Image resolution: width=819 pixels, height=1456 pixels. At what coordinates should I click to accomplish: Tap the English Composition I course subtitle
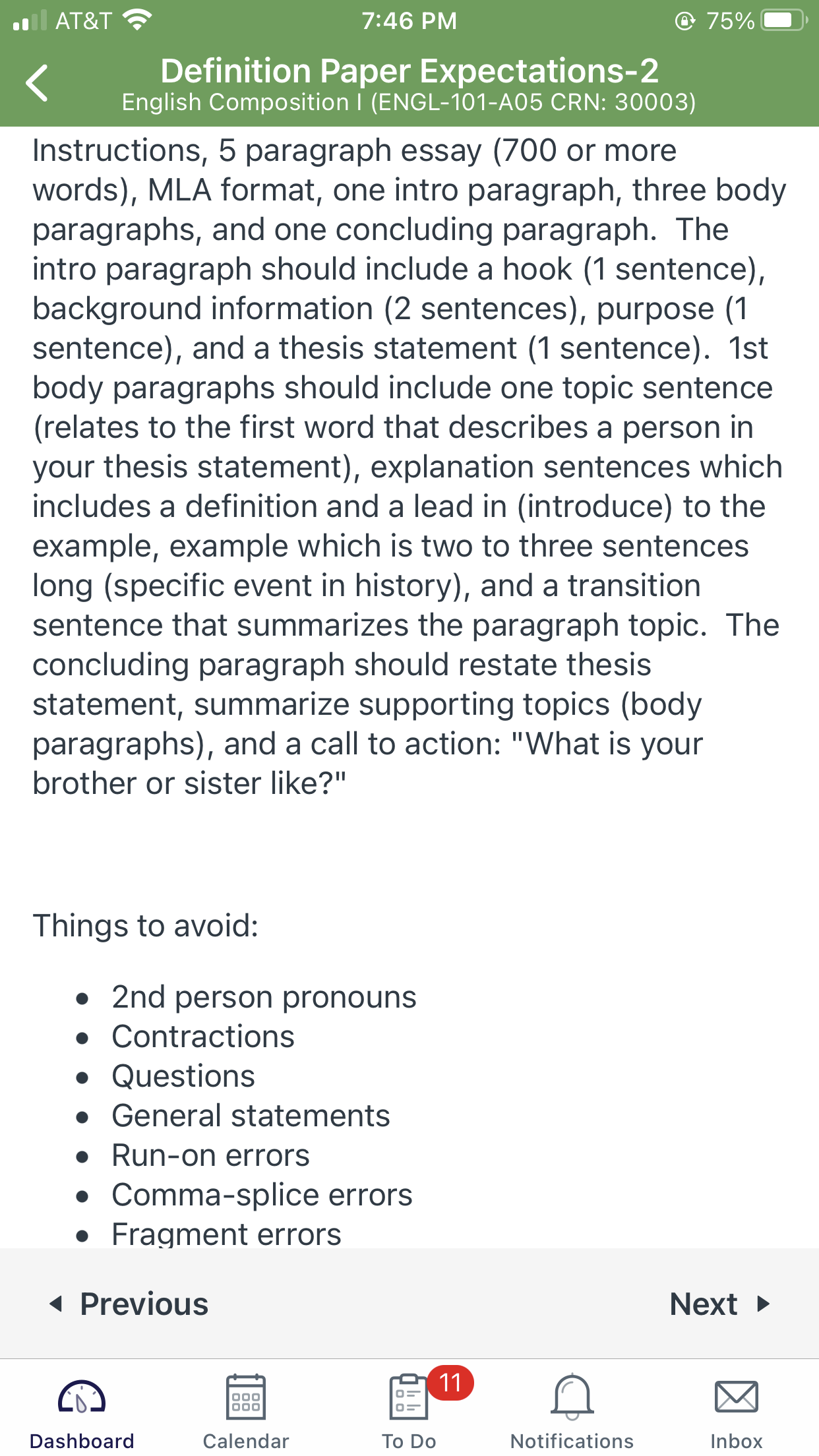[409, 102]
